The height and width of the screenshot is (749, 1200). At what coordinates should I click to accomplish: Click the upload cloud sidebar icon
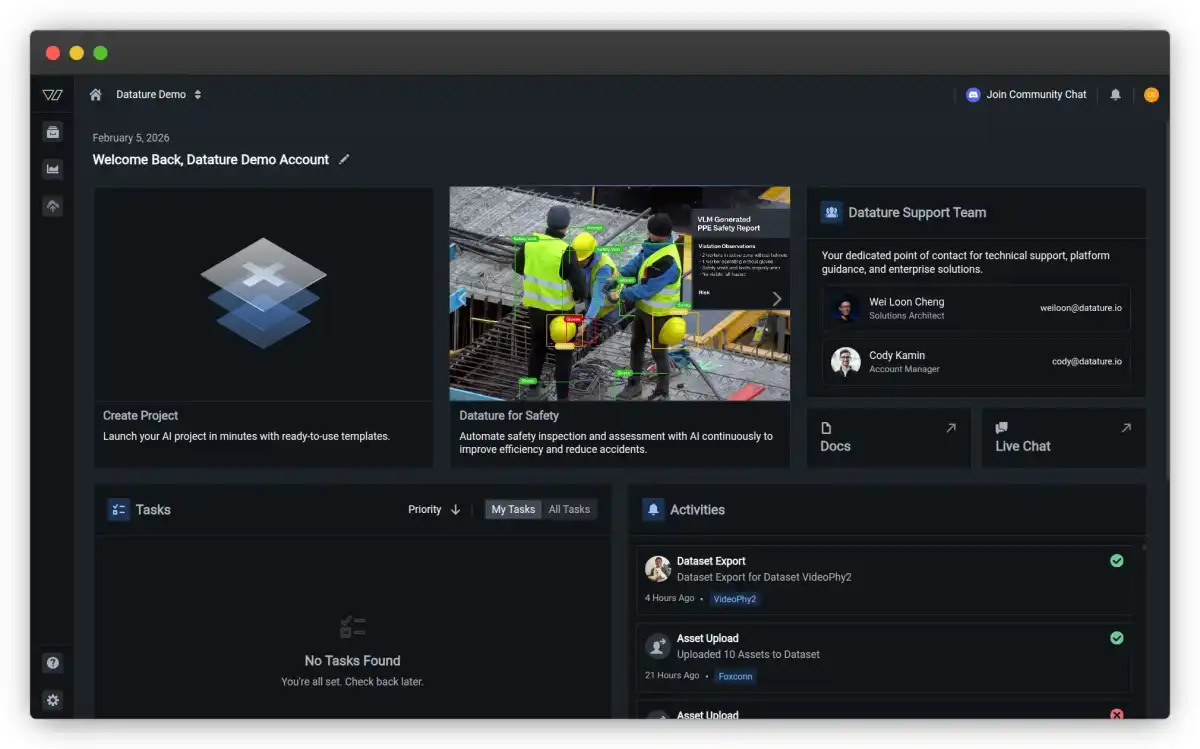(53, 206)
